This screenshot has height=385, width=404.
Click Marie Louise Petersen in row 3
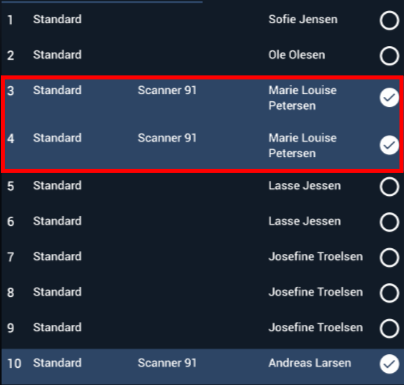coord(302,98)
